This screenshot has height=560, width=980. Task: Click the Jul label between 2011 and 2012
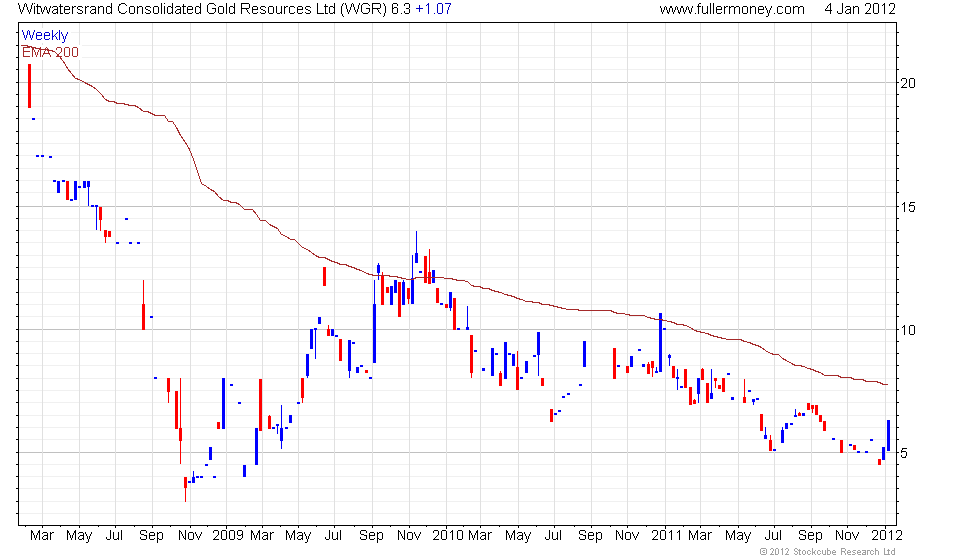[773, 536]
